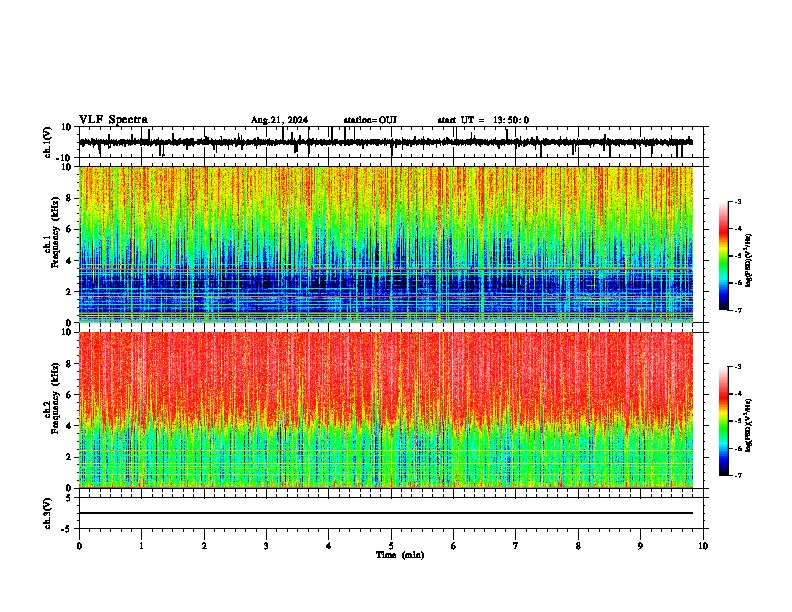
Task: Click inside the ch.1 frequency spectrogram
Action: pos(386,244)
